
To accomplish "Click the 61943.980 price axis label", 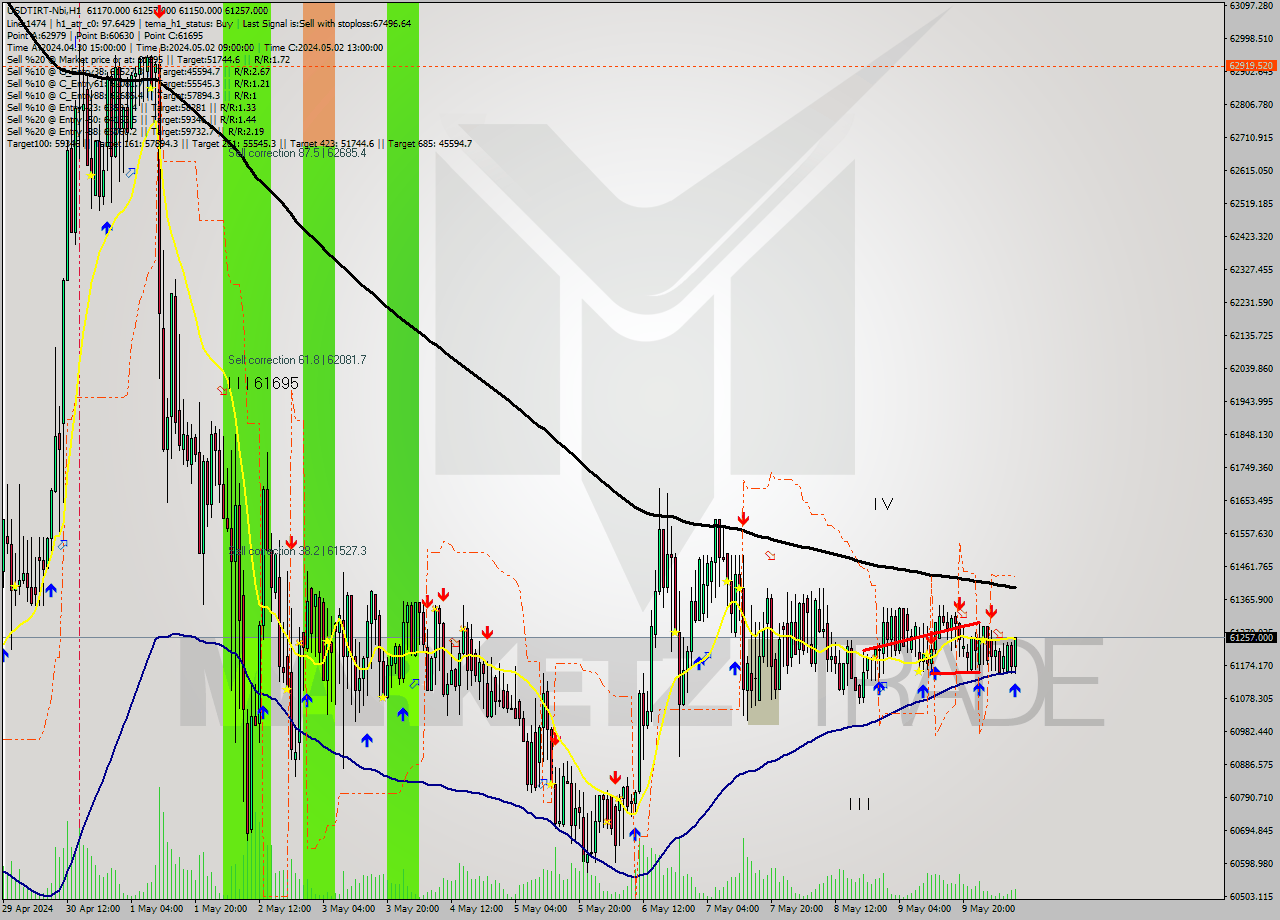I will (x=1251, y=401).
